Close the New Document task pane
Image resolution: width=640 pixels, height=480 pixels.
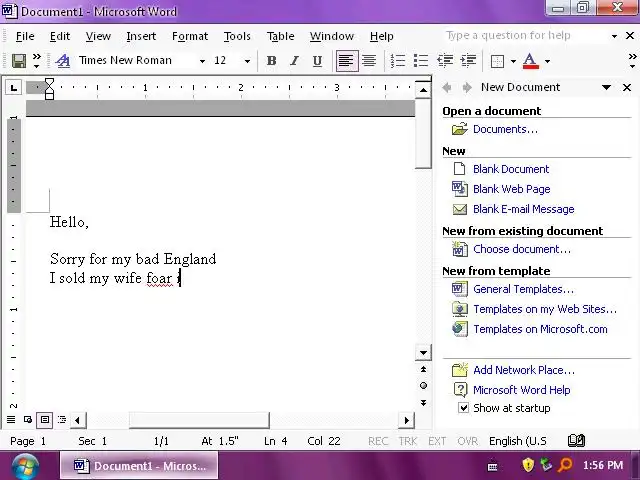(627, 87)
